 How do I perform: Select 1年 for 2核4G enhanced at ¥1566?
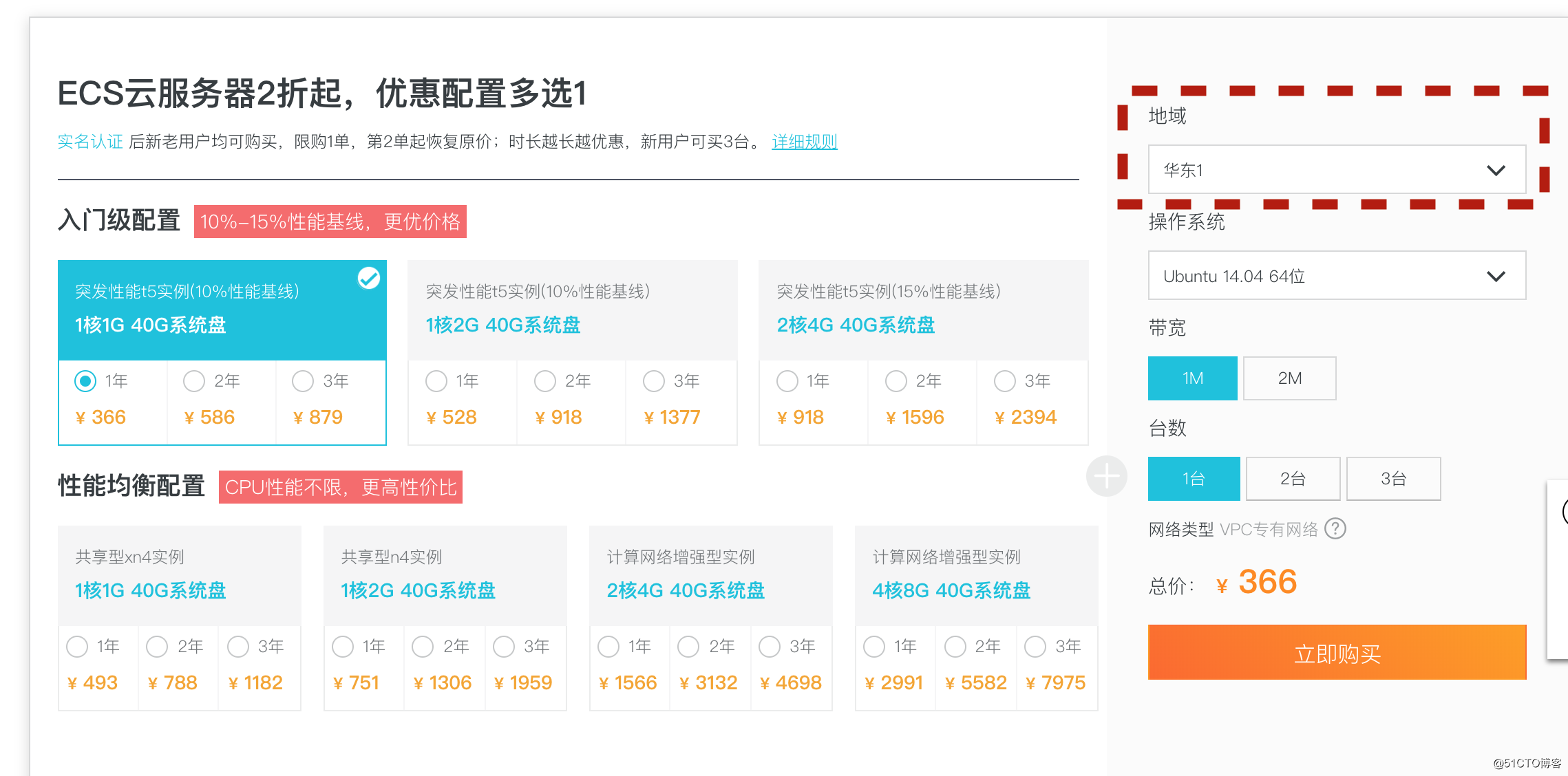(608, 647)
